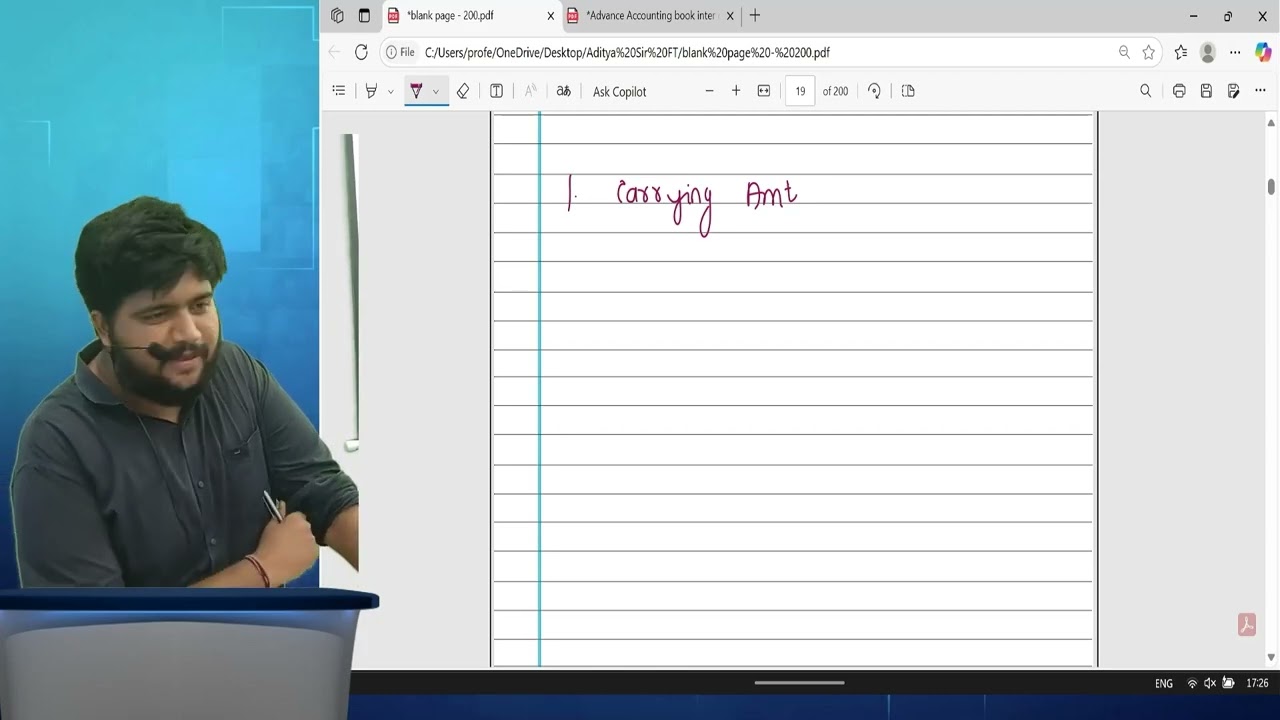Viewport: 1280px width, 720px height.
Task: Switch to Page view layout
Action: tap(908, 91)
